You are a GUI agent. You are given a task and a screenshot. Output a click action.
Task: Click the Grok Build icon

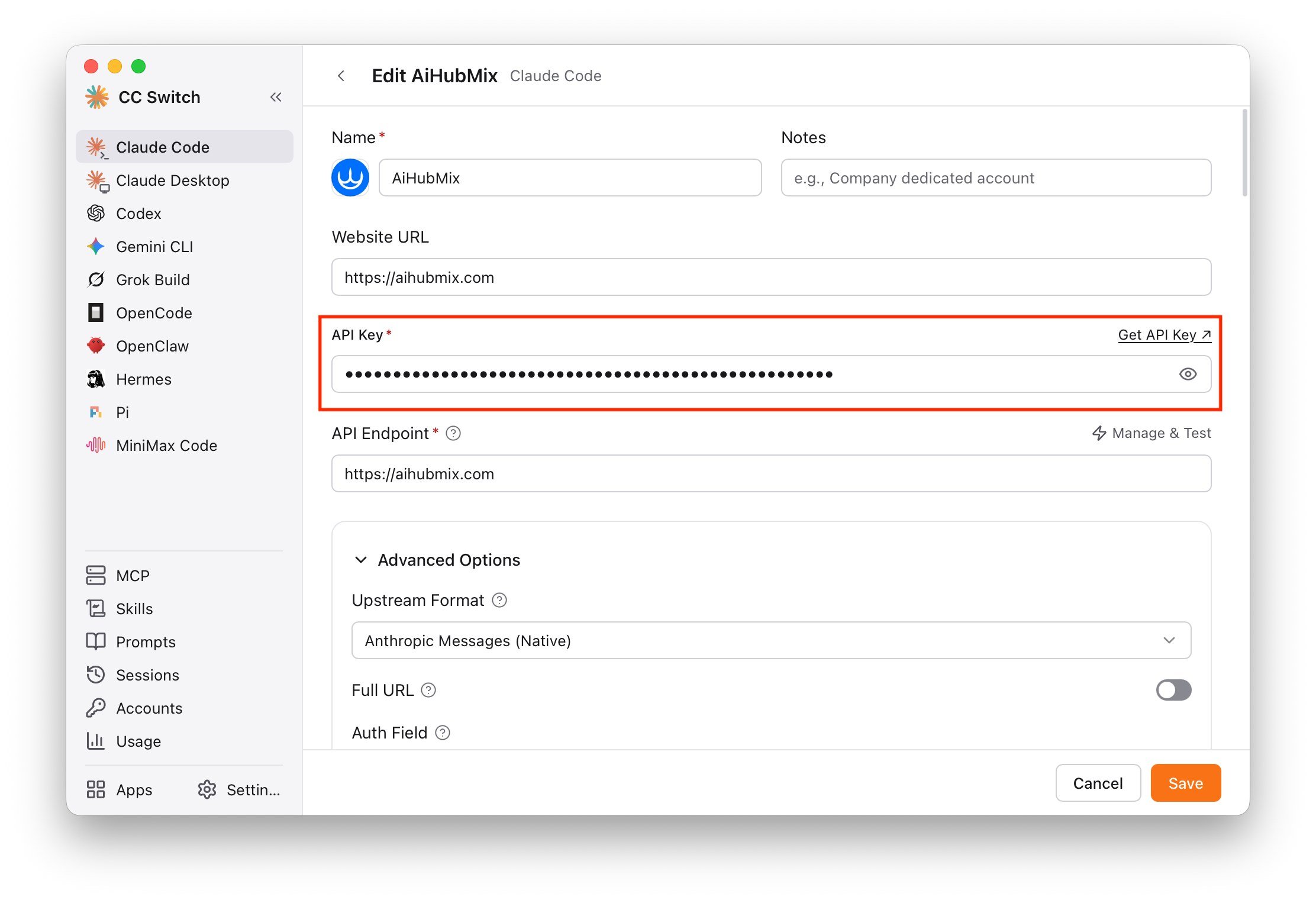point(96,280)
